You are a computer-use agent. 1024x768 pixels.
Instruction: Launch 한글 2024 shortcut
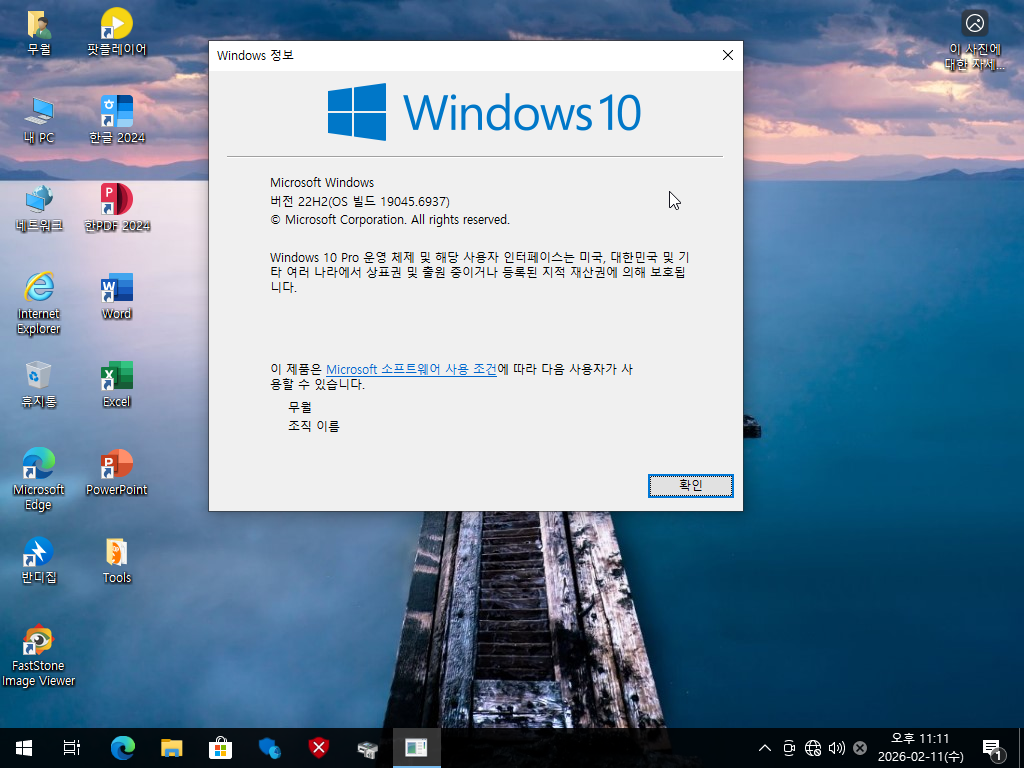click(117, 120)
